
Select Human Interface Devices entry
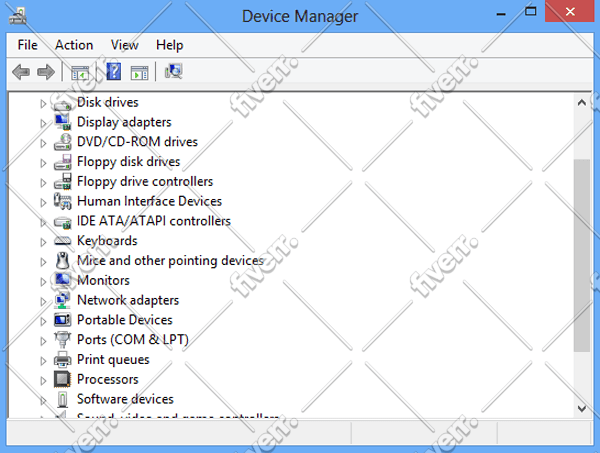pyautogui.click(x=149, y=201)
